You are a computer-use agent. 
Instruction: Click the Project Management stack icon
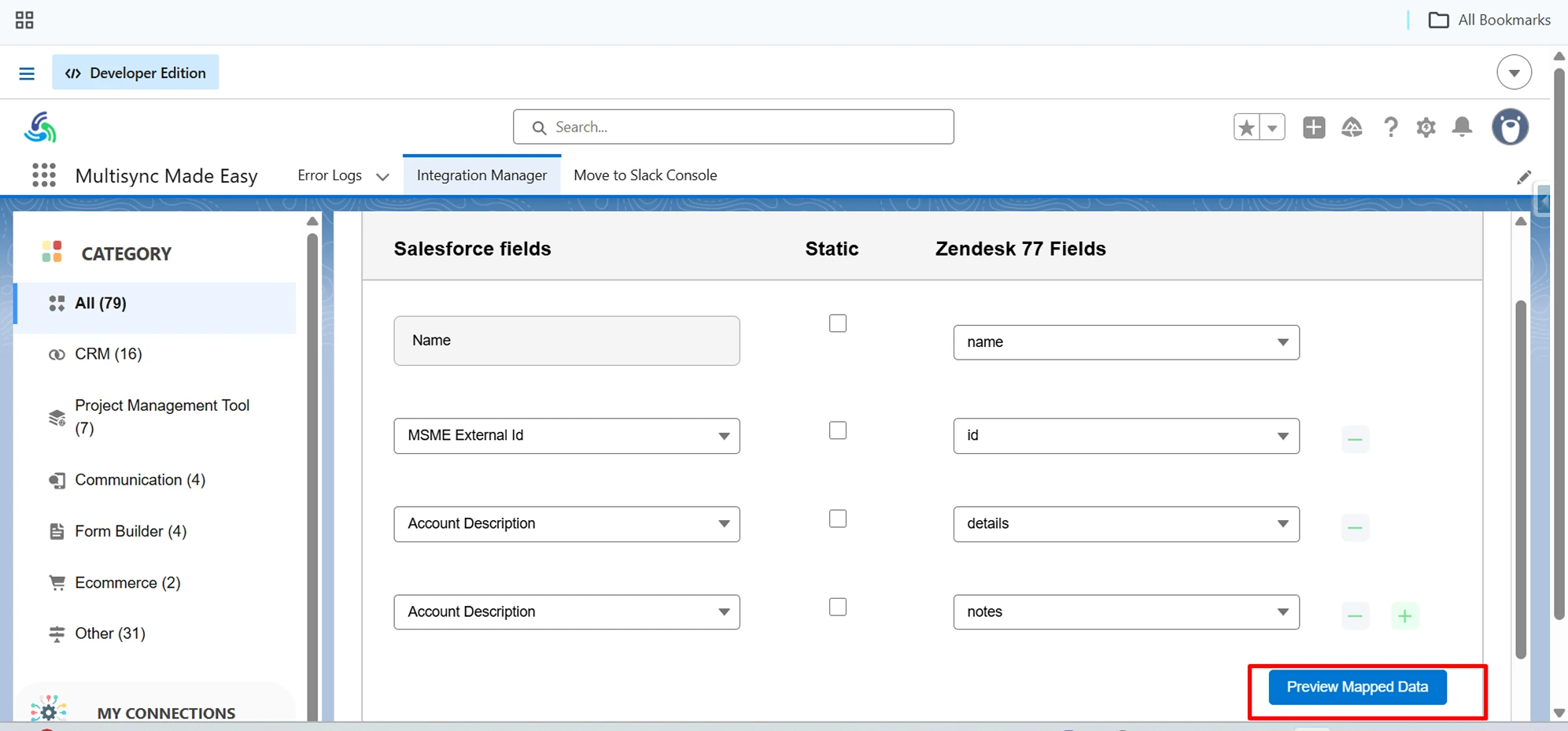[57, 417]
